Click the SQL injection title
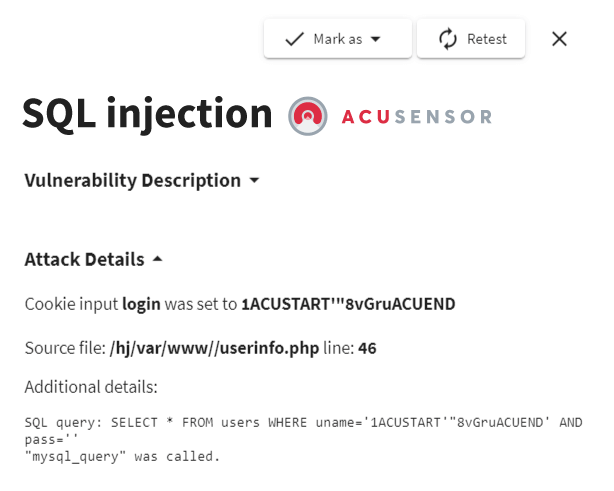 pyautogui.click(x=147, y=115)
